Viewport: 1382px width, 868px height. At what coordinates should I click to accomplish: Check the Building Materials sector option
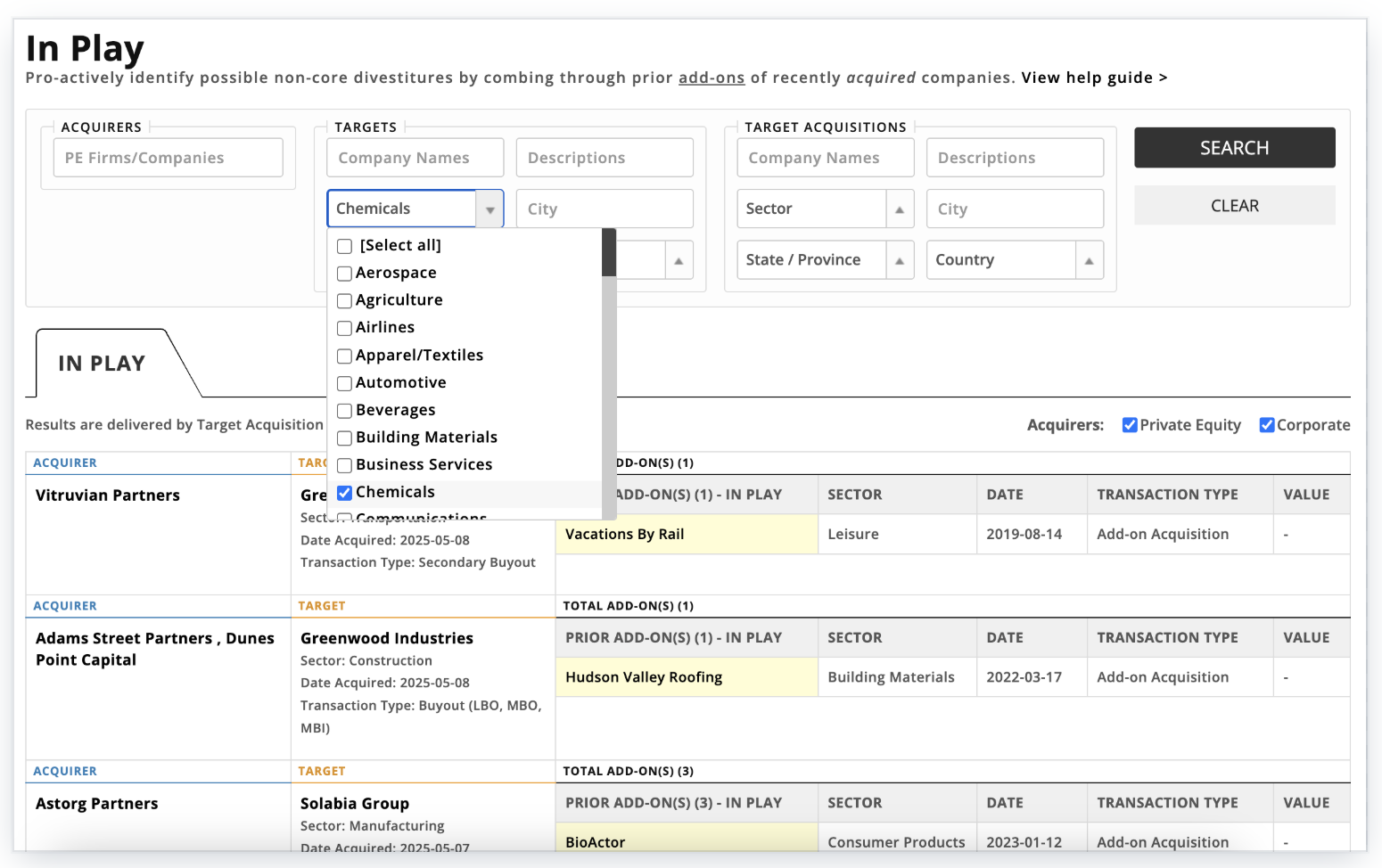click(x=345, y=438)
